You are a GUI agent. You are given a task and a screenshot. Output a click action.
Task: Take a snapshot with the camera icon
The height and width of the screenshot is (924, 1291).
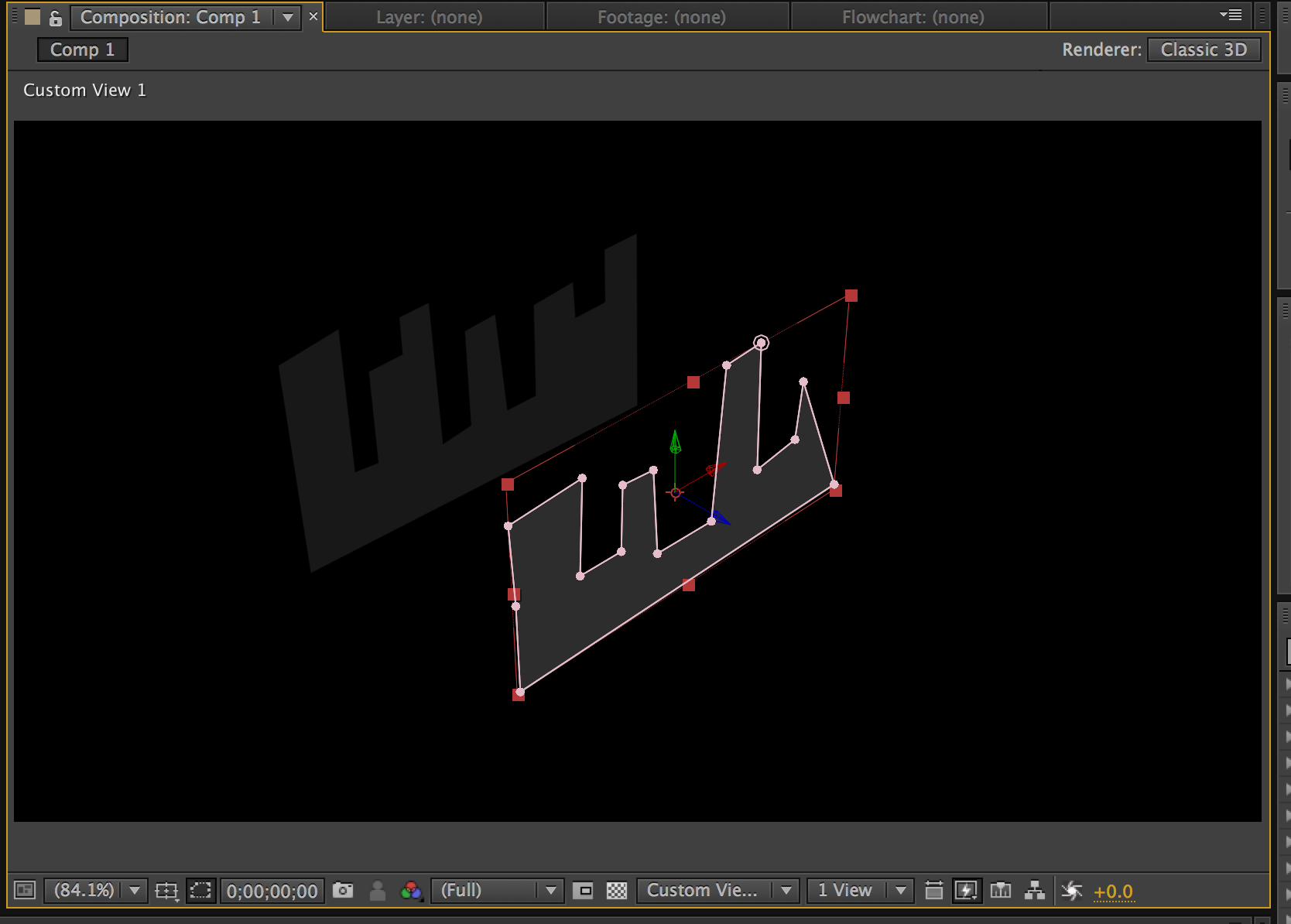click(x=343, y=891)
